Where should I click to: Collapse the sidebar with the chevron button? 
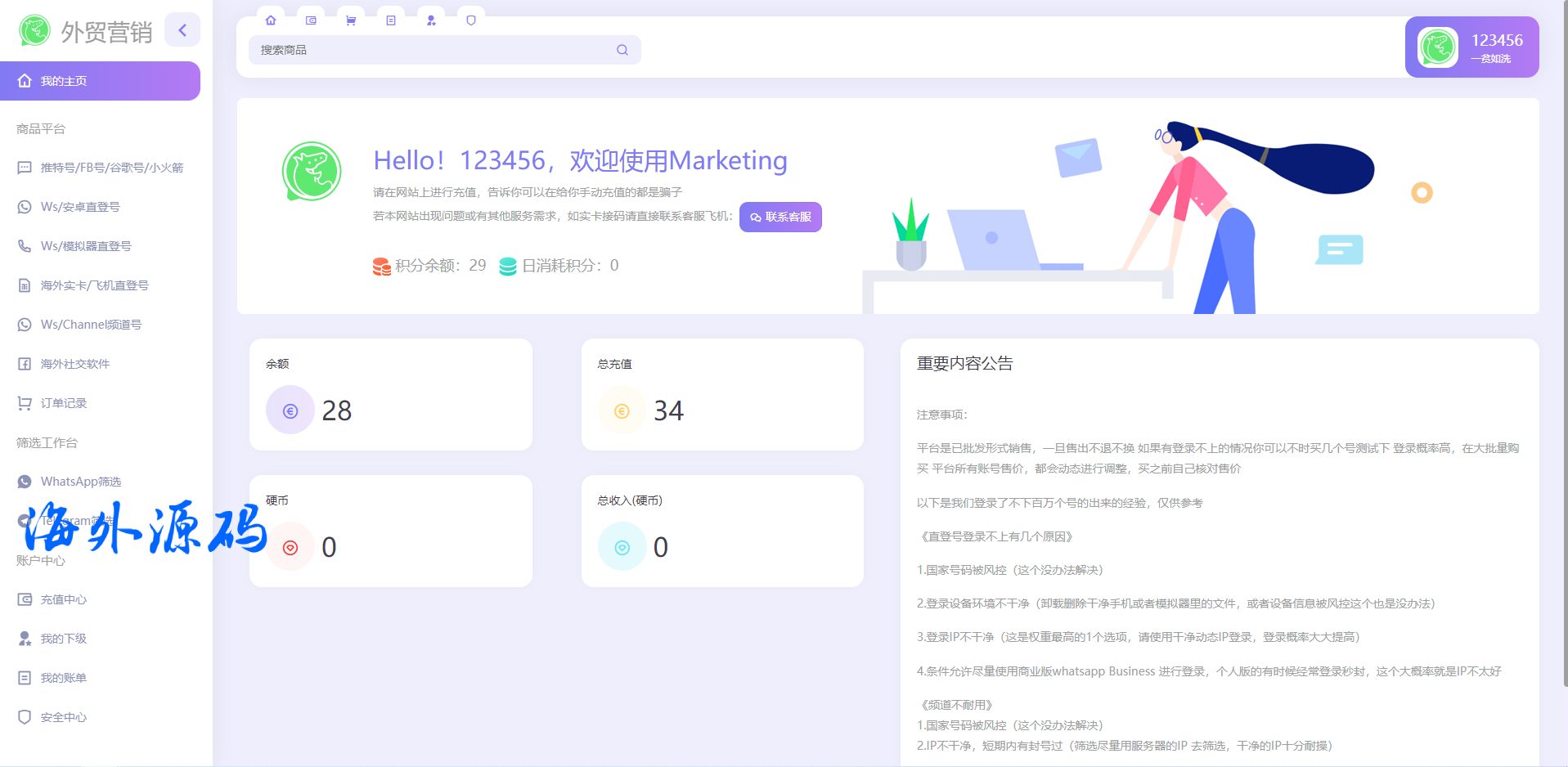click(182, 30)
